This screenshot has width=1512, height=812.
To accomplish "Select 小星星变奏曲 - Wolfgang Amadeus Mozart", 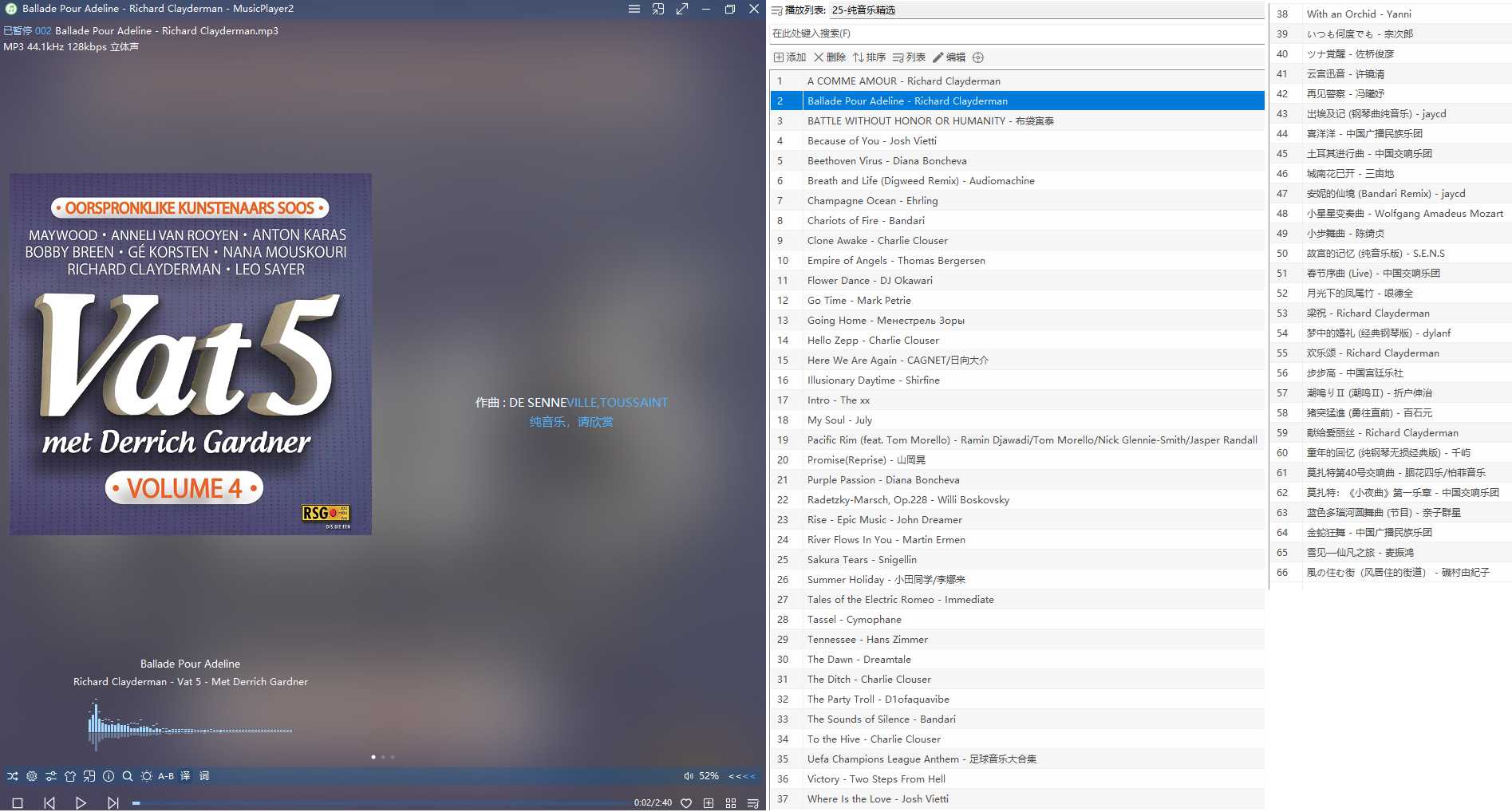I will pyautogui.click(x=1390, y=213).
